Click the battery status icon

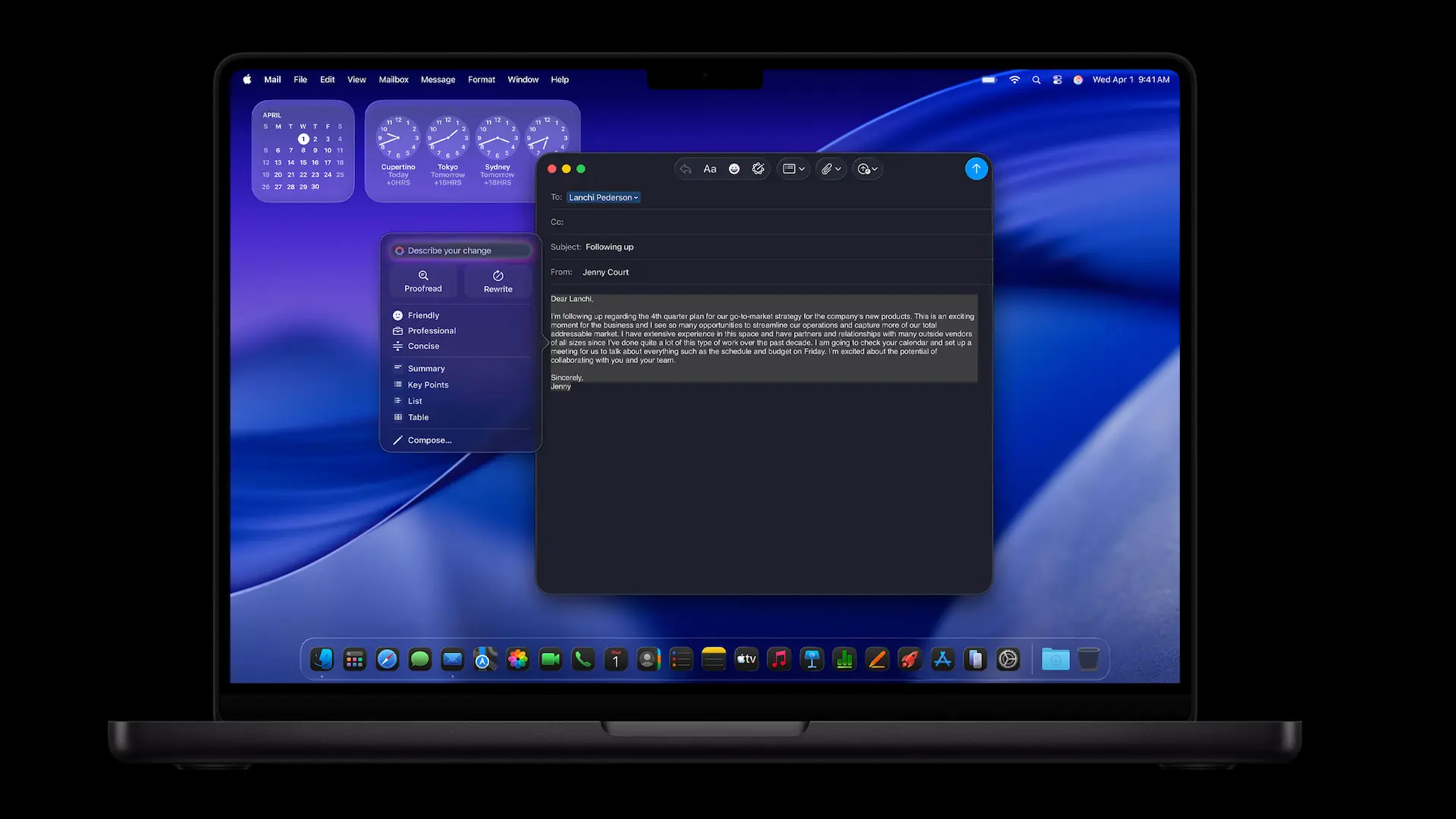(989, 80)
